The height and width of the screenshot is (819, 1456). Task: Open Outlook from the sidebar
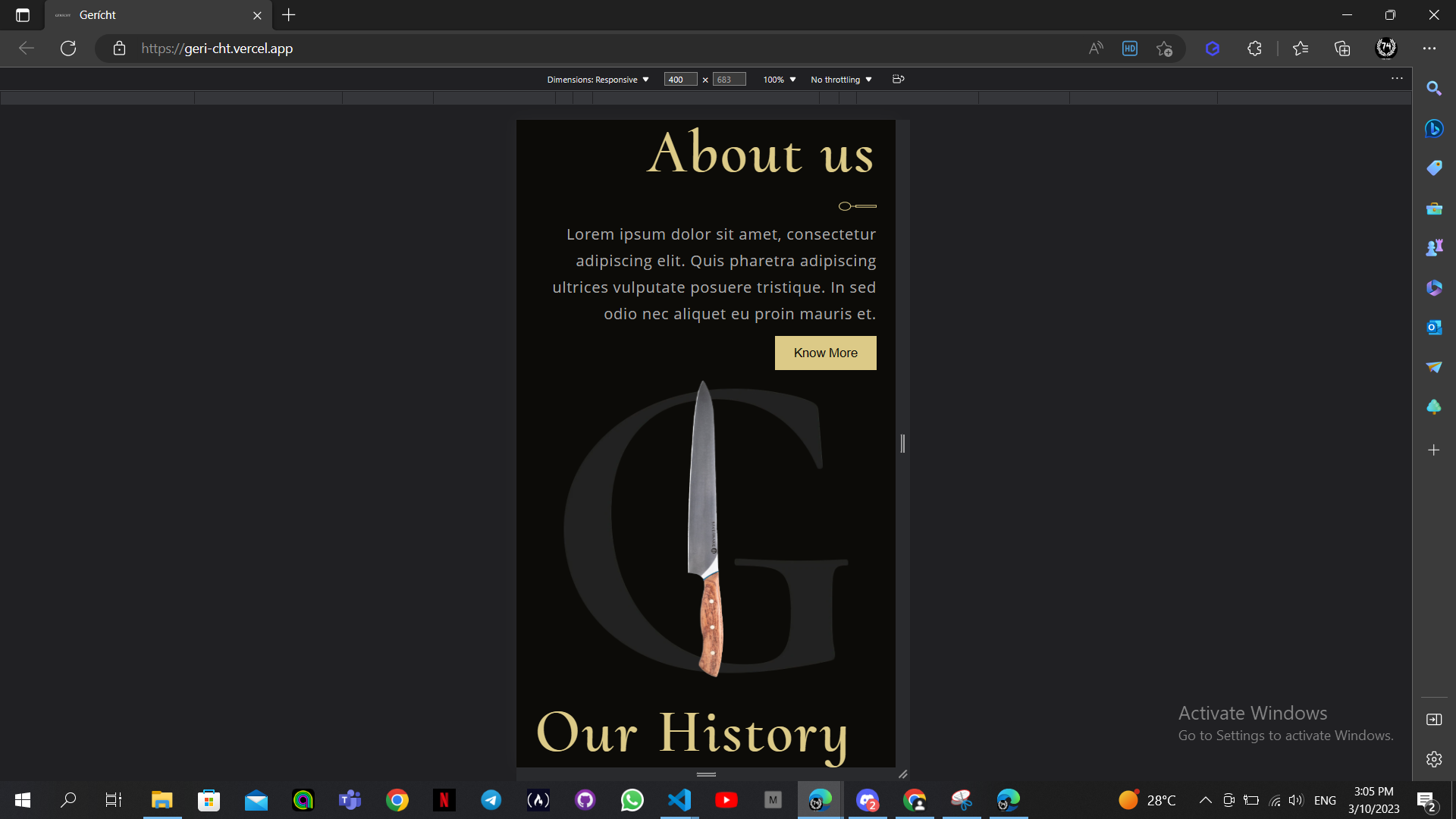(x=1435, y=328)
